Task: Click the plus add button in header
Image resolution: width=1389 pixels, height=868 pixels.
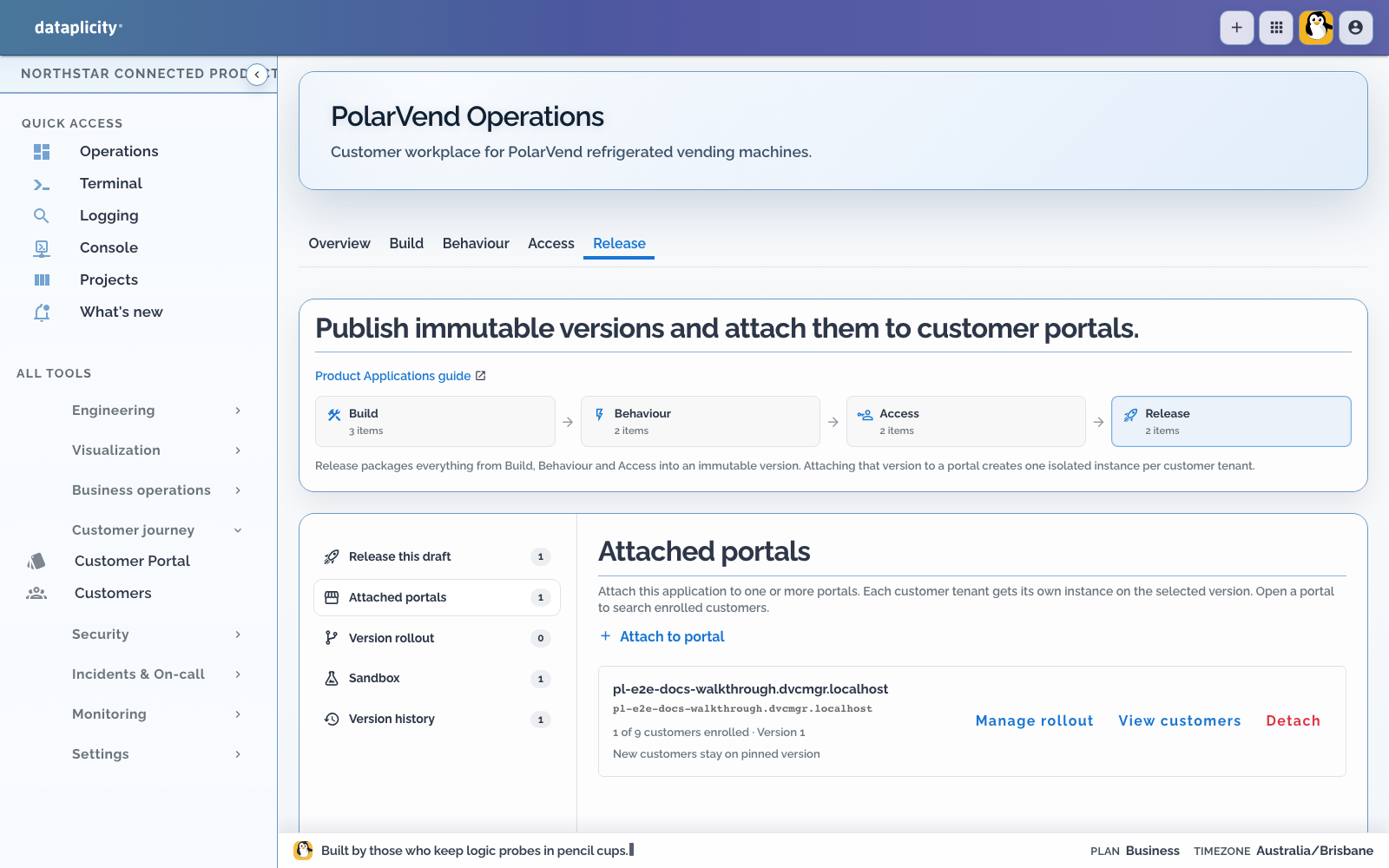Action: (x=1236, y=28)
